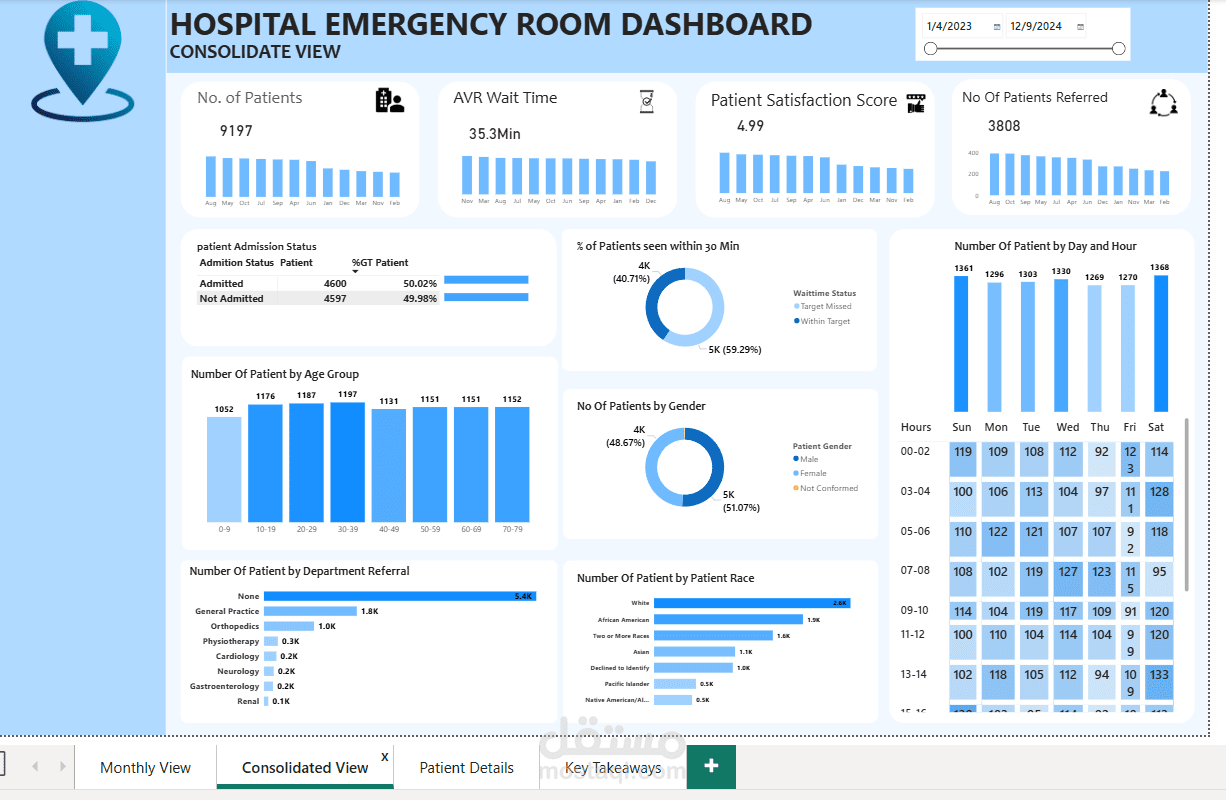Click the Physiotherapy department label
1226x800 pixels.
point(231,641)
